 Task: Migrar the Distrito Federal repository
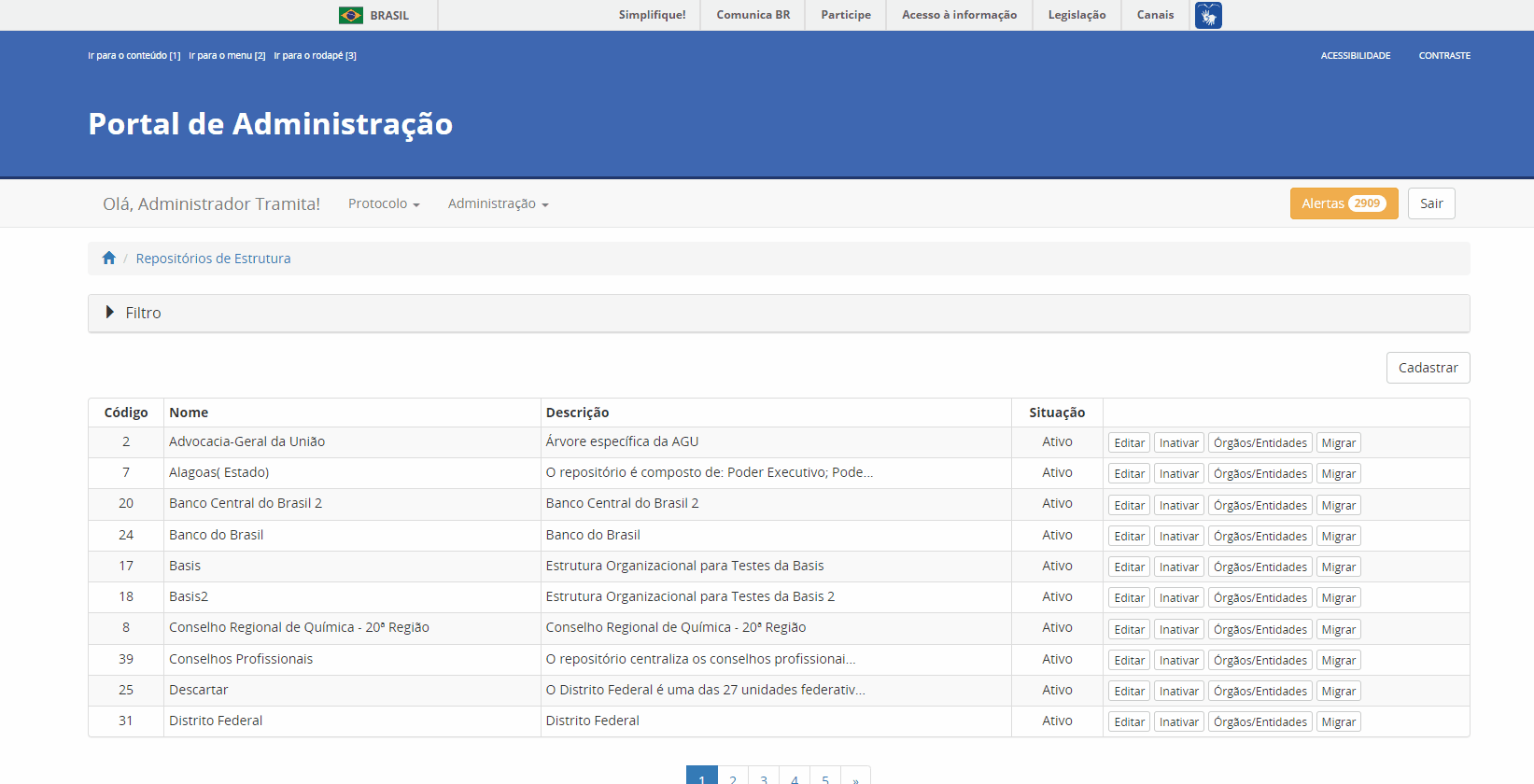[1338, 722]
